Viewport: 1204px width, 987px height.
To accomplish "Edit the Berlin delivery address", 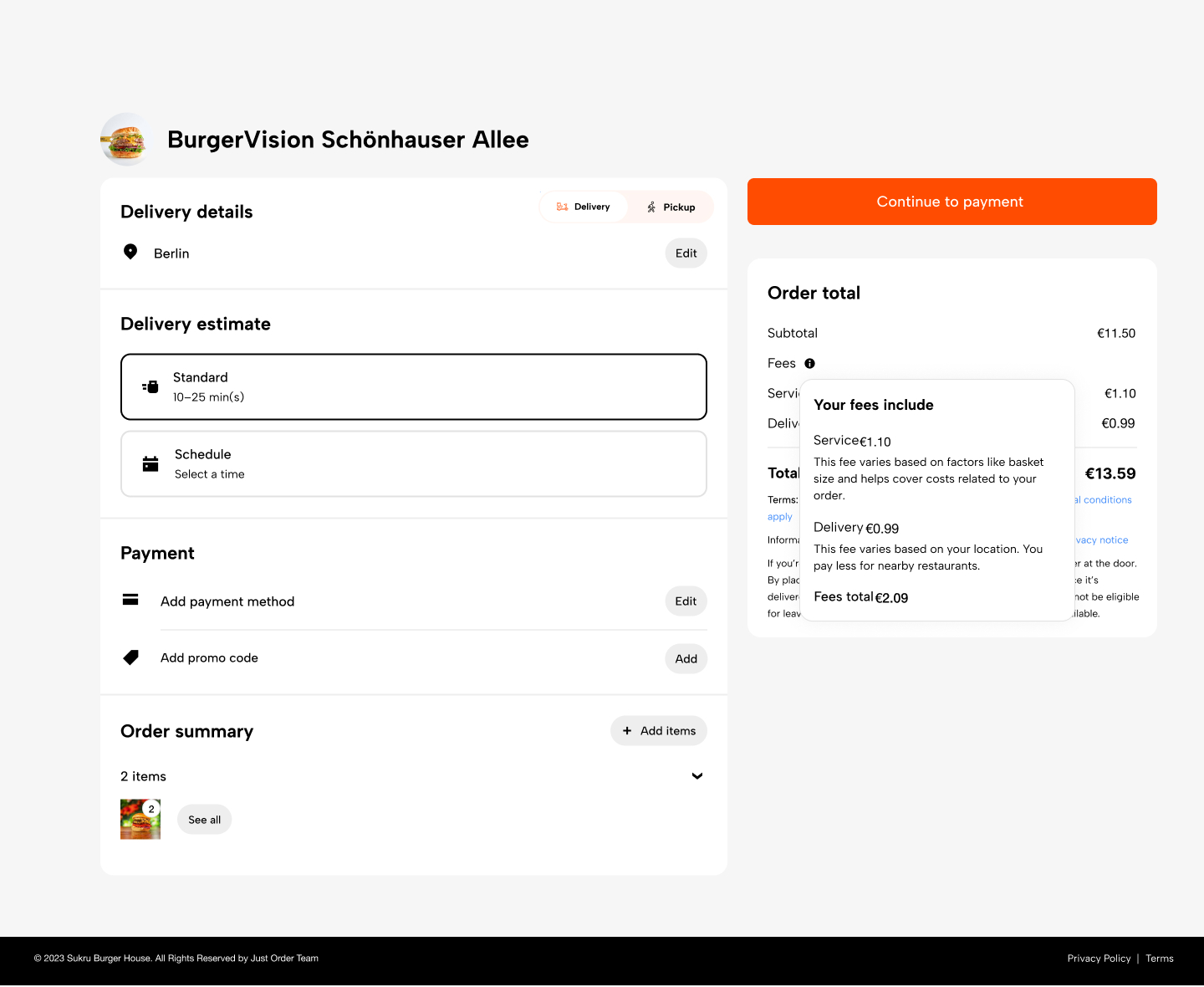I will pos(686,253).
